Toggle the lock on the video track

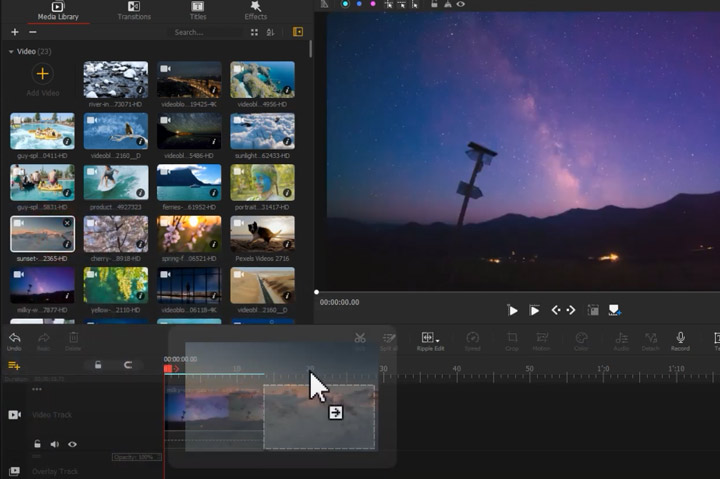tap(37, 444)
